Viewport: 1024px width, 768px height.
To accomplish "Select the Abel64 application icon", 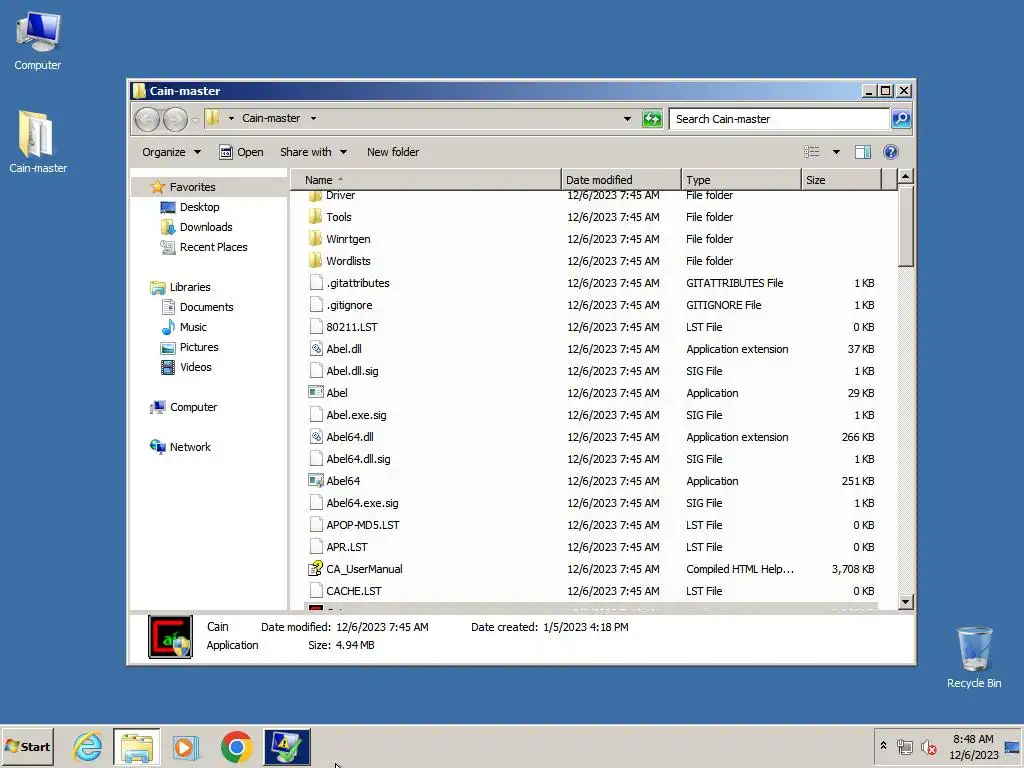I will click(316, 481).
